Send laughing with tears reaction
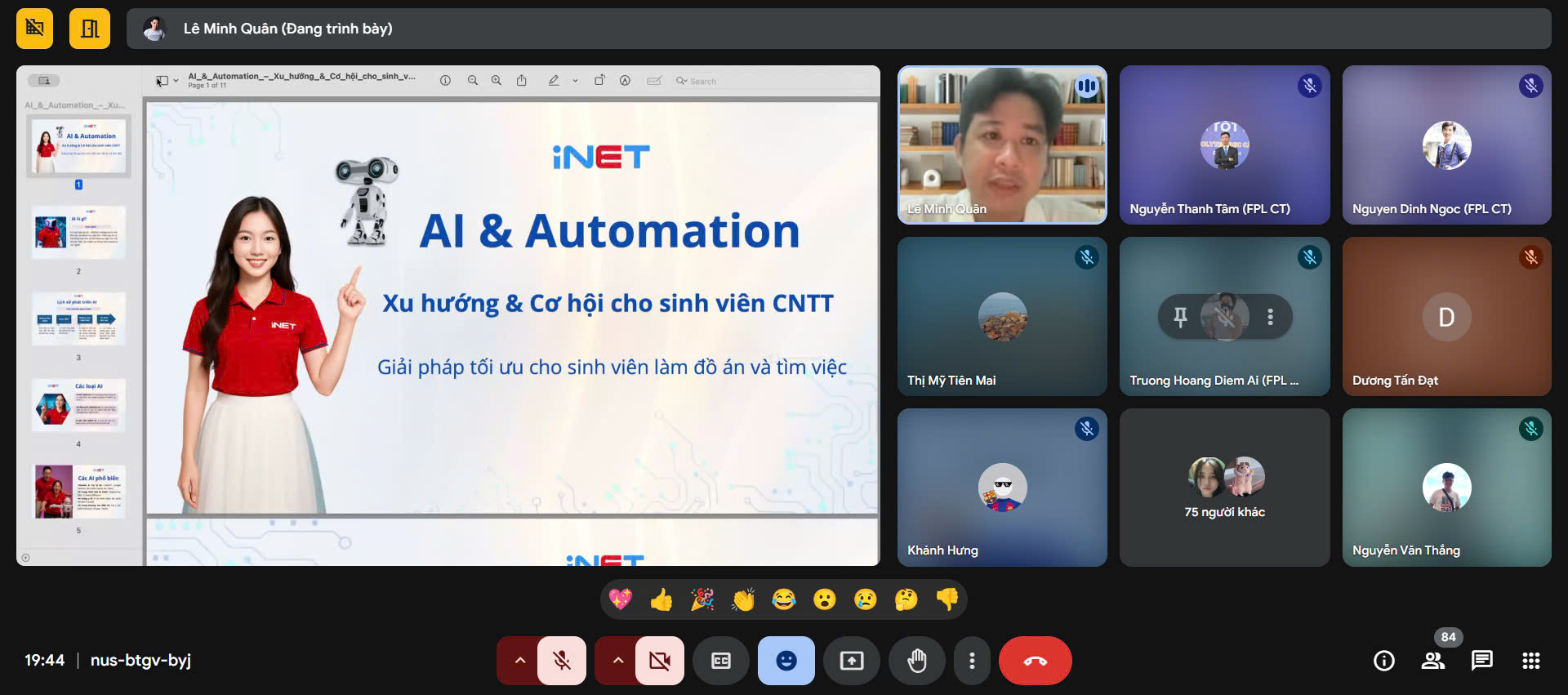Image resolution: width=1568 pixels, height=695 pixels. coord(784,600)
